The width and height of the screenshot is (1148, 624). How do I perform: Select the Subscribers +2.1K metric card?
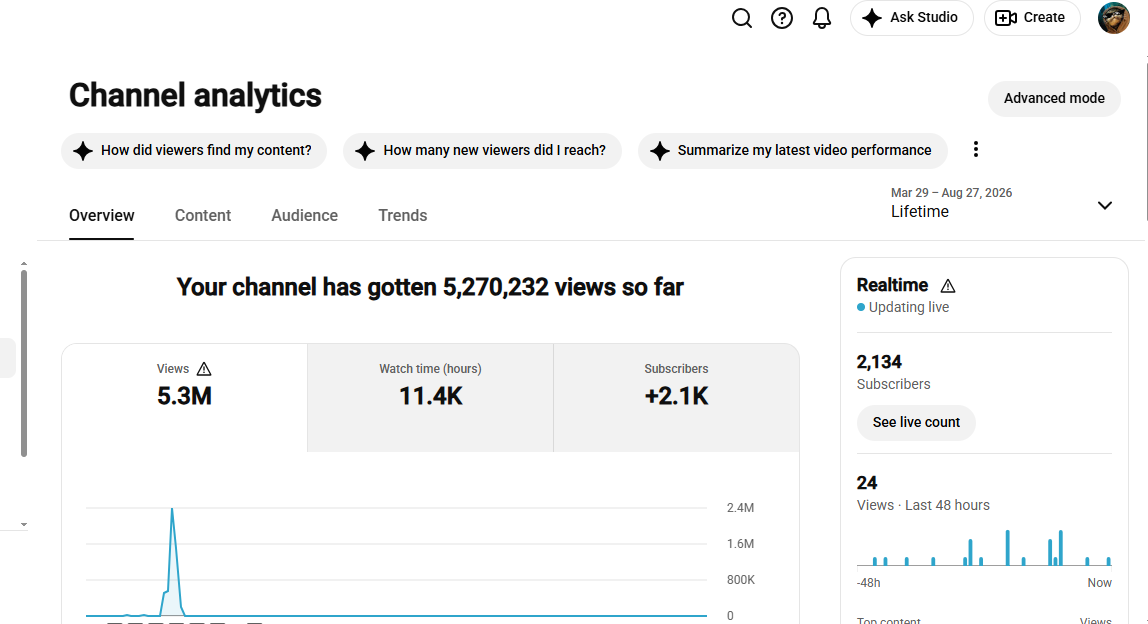(x=676, y=398)
